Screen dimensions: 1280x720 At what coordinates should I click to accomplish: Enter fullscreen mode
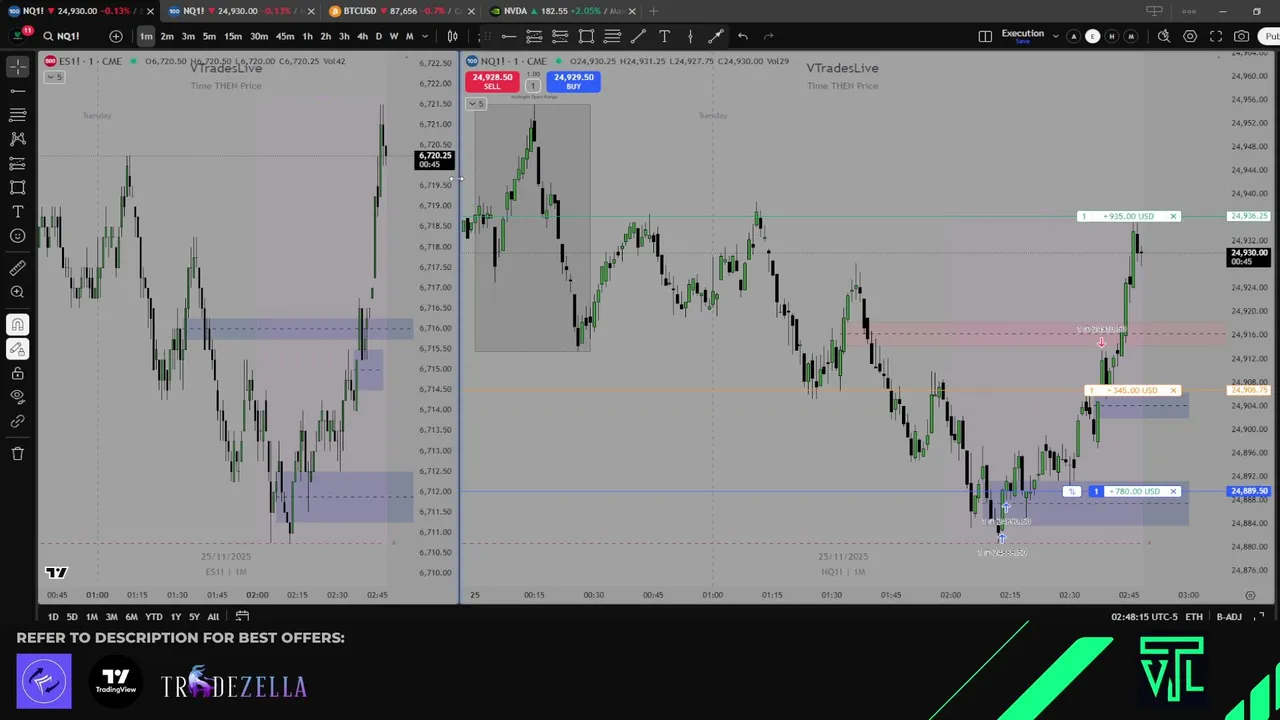click(1216, 37)
